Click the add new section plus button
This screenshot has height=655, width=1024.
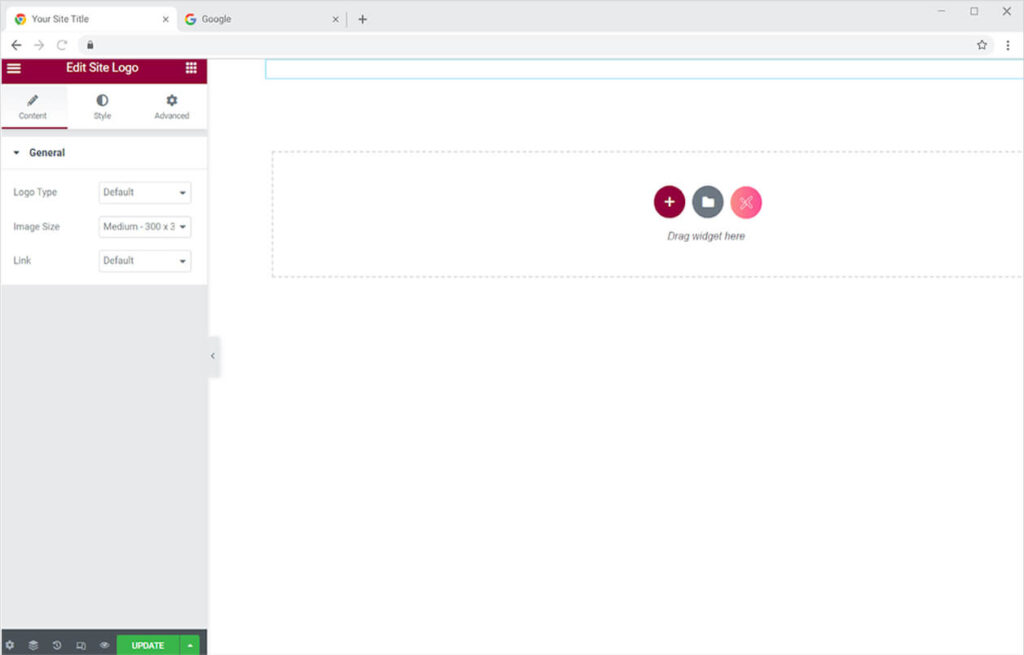669,202
